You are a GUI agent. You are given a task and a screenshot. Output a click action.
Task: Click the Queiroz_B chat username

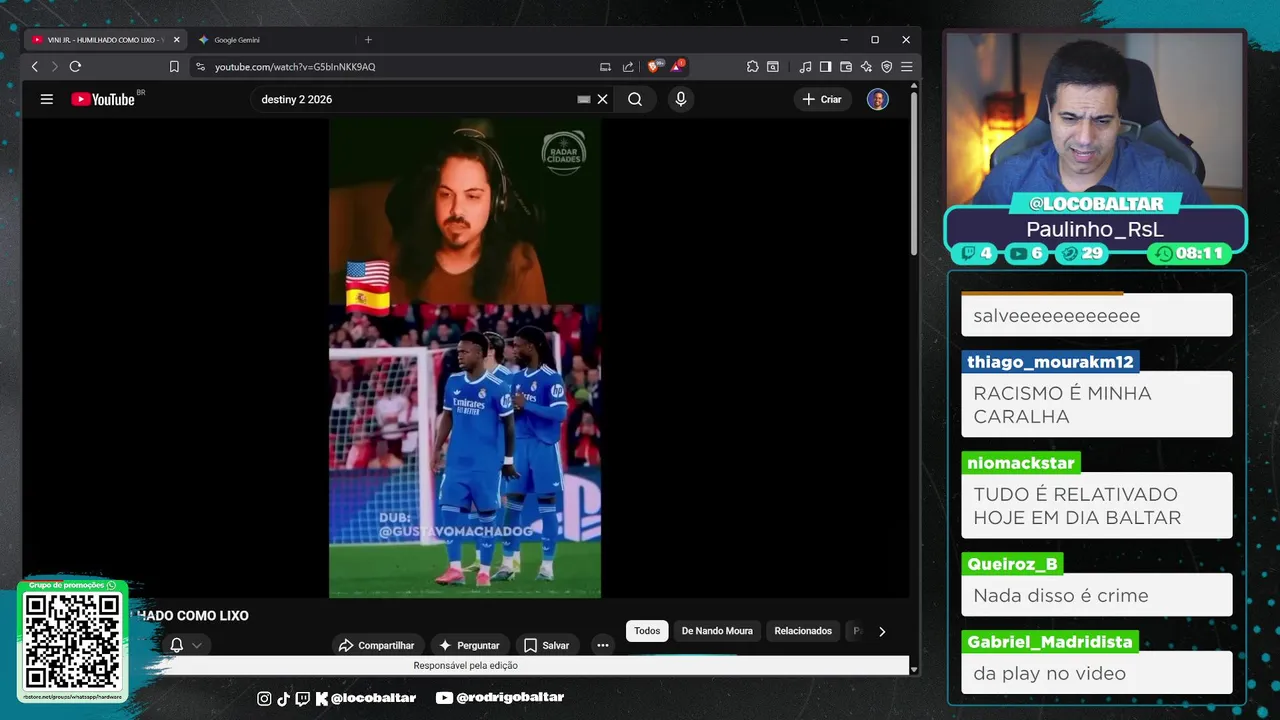pos(1012,564)
